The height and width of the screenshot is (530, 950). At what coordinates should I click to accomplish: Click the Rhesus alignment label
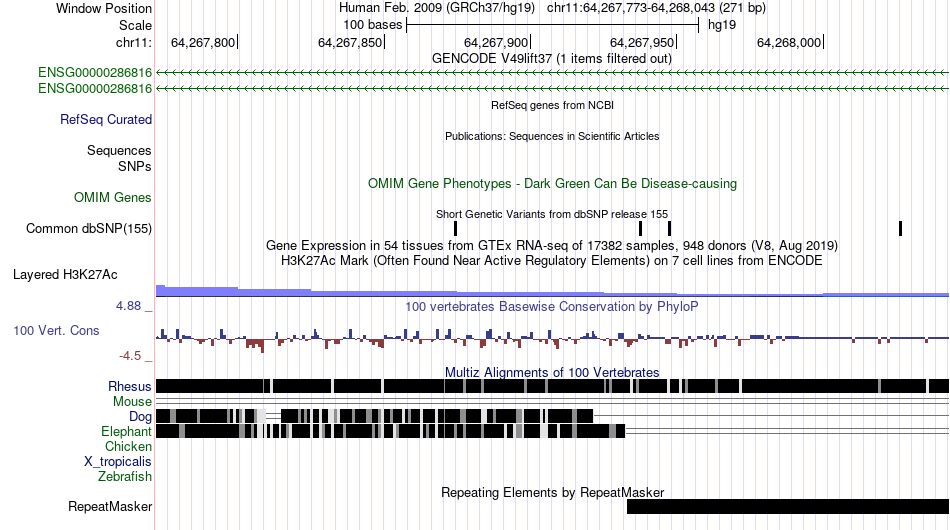(130, 386)
